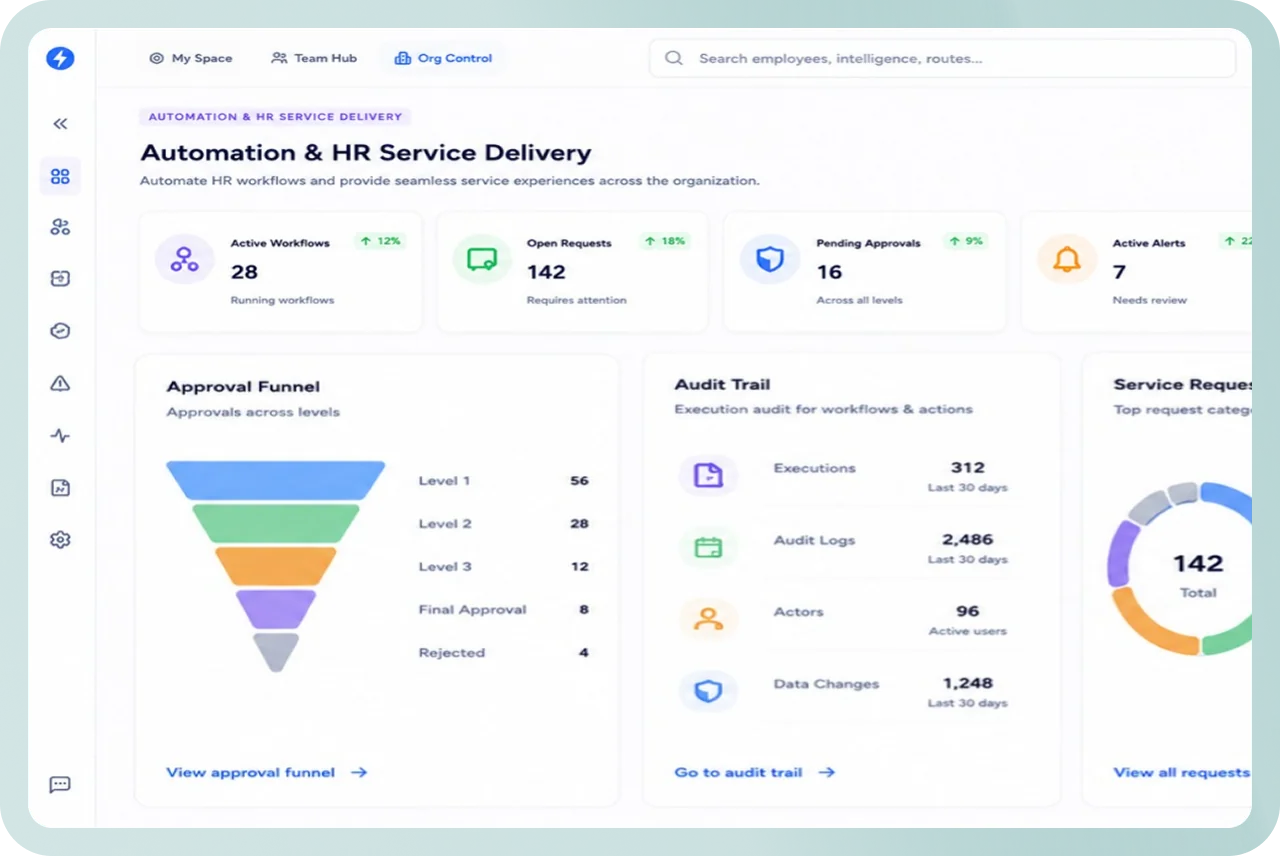
Task: Open the activity pulse icon in sidebar
Action: [60, 436]
